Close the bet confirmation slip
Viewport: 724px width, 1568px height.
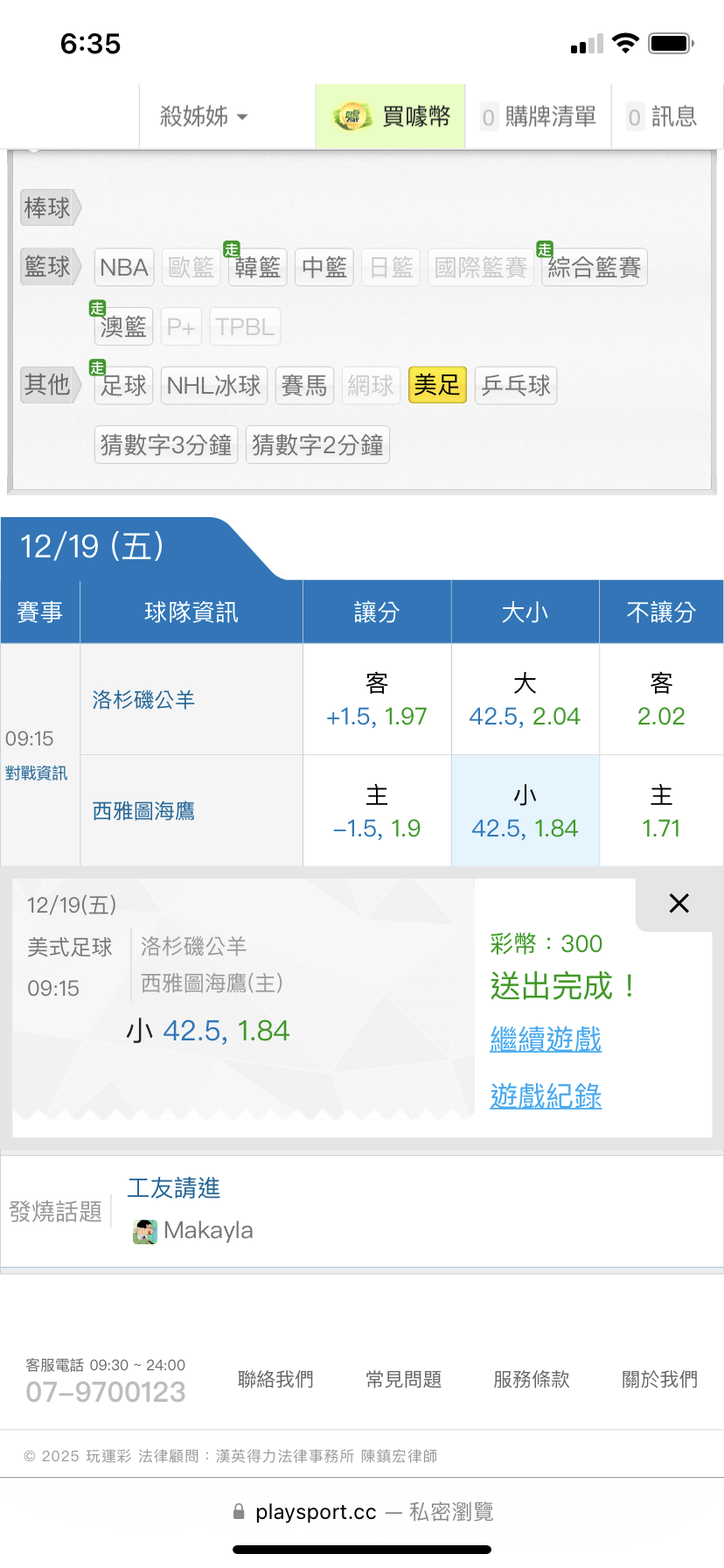679,903
